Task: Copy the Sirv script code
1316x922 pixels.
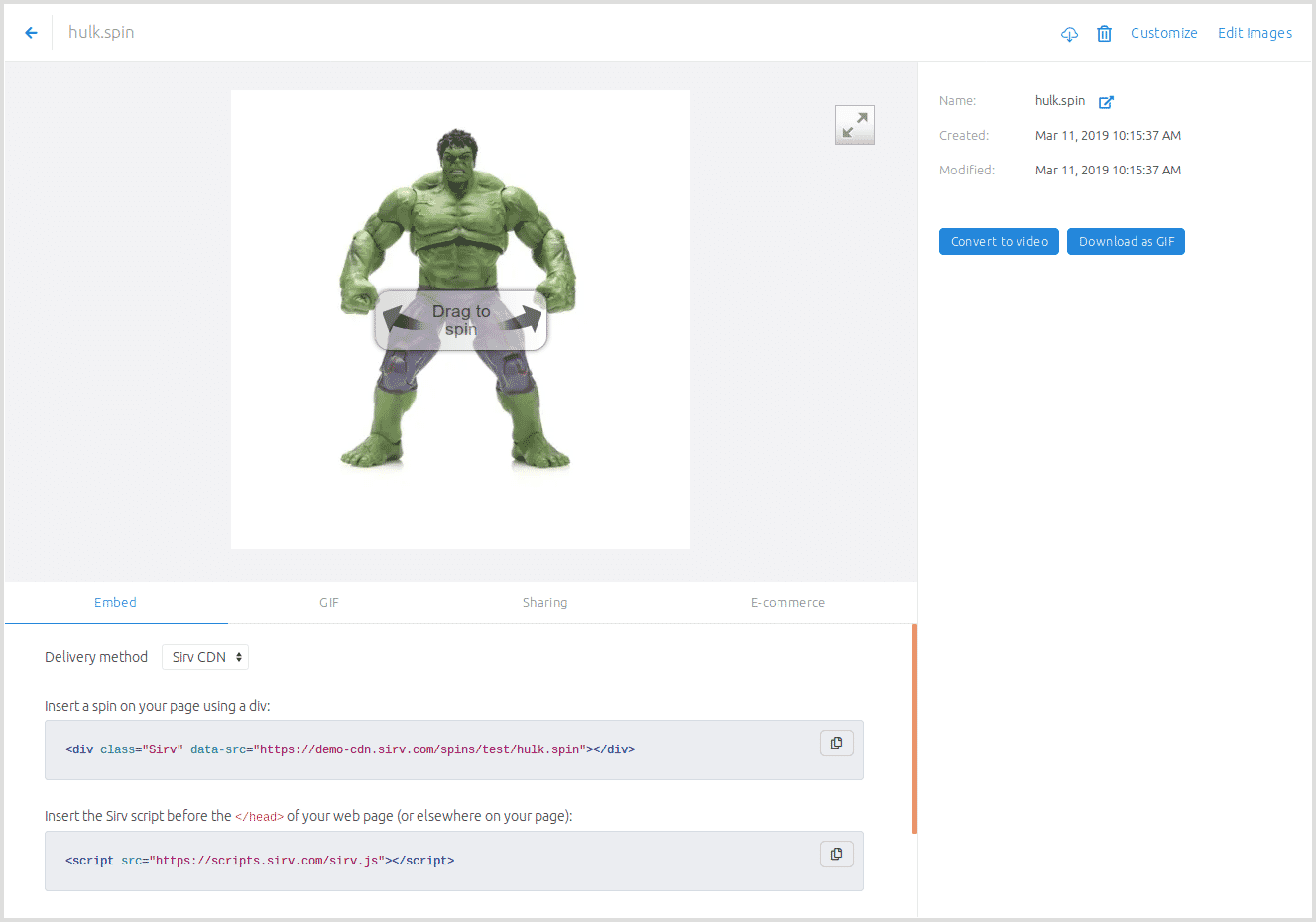Action: pyautogui.click(x=837, y=855)
